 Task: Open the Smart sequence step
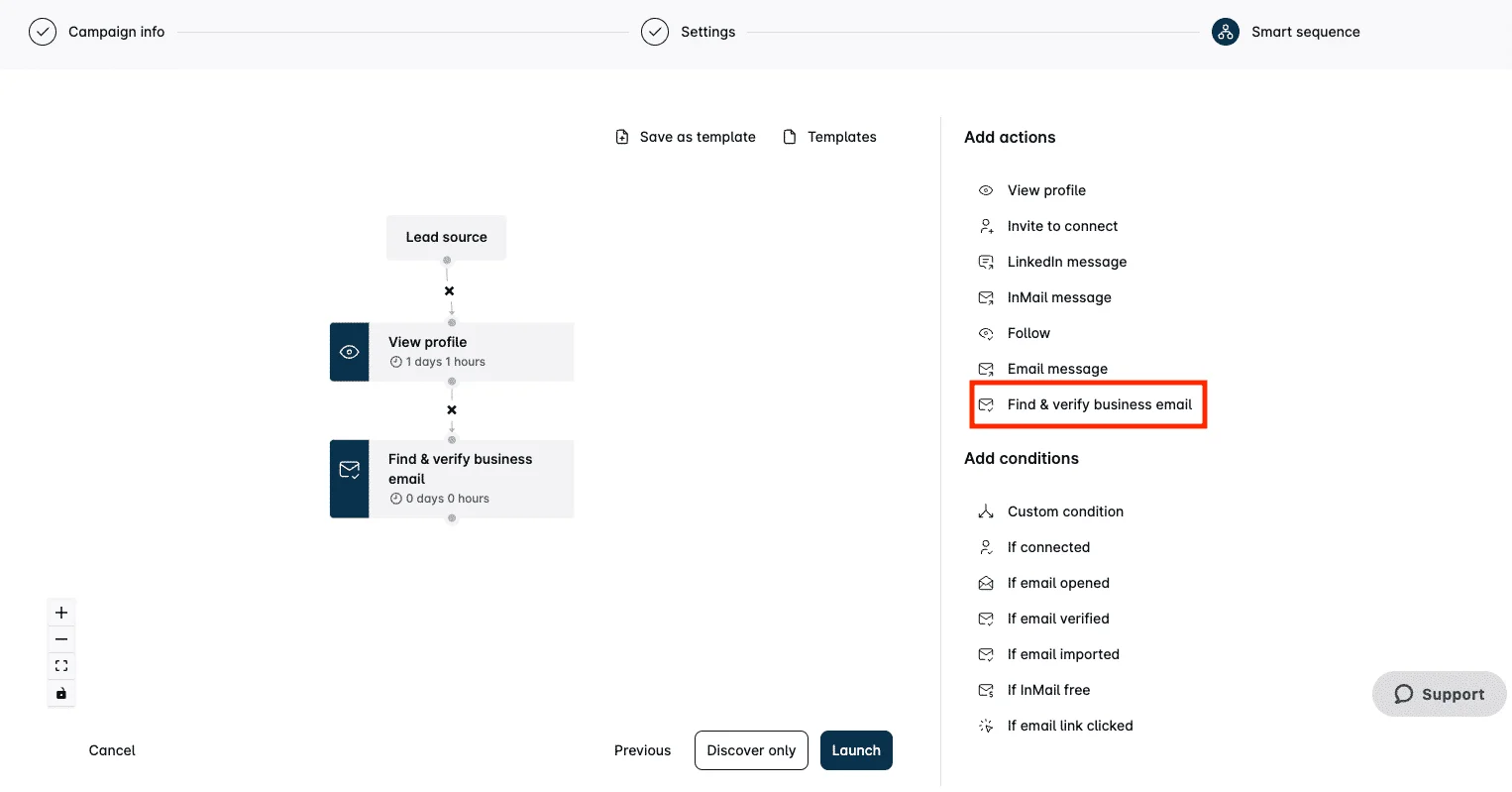point(1305,32)
